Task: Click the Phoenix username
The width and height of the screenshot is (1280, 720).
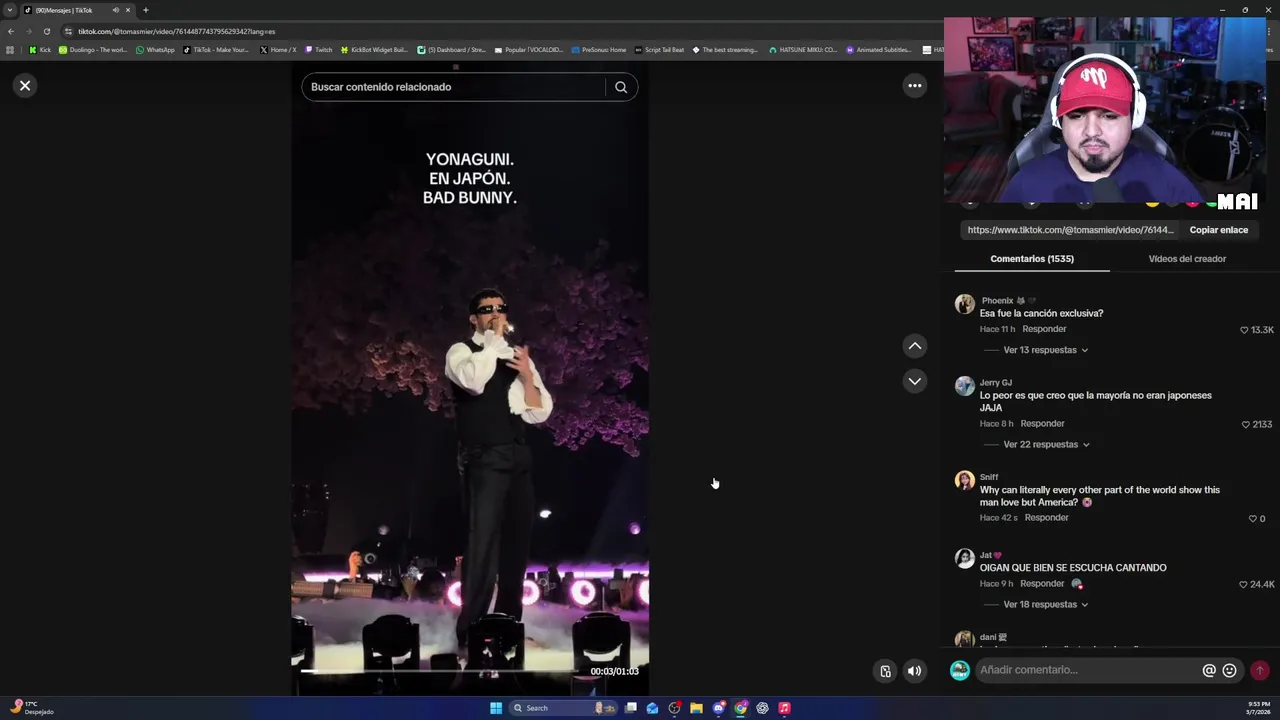Action: [997, 300]
